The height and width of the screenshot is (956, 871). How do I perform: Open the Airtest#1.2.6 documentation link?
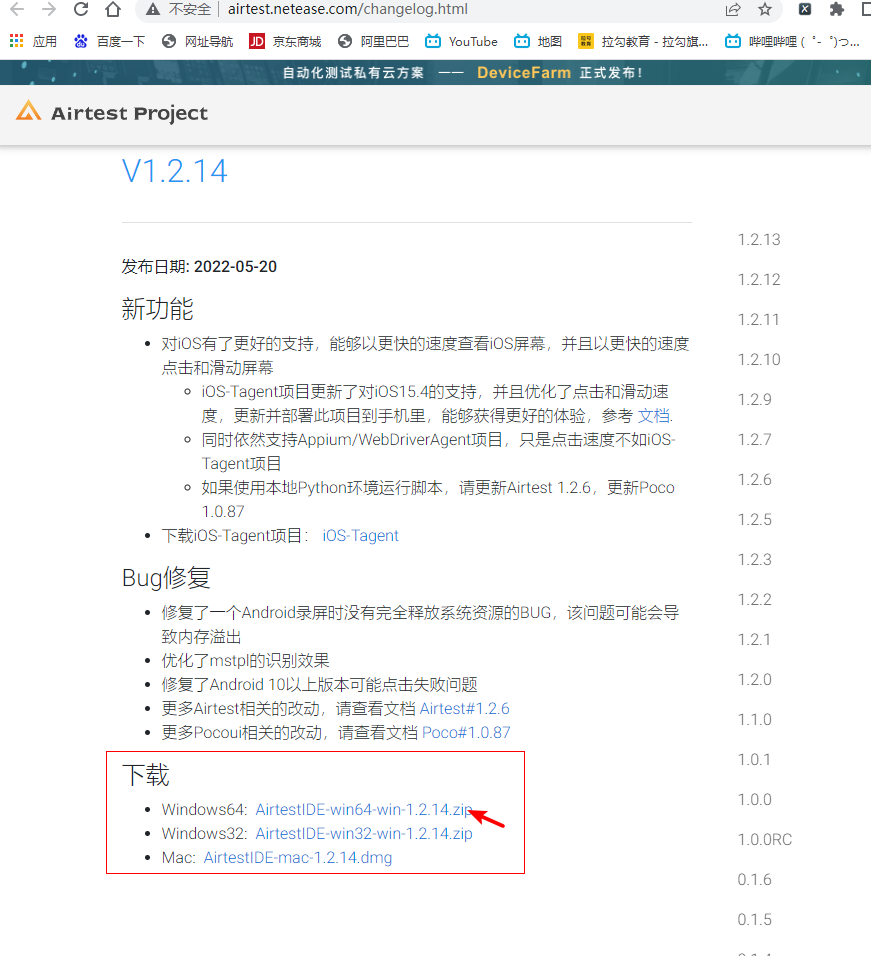(464, 708)
